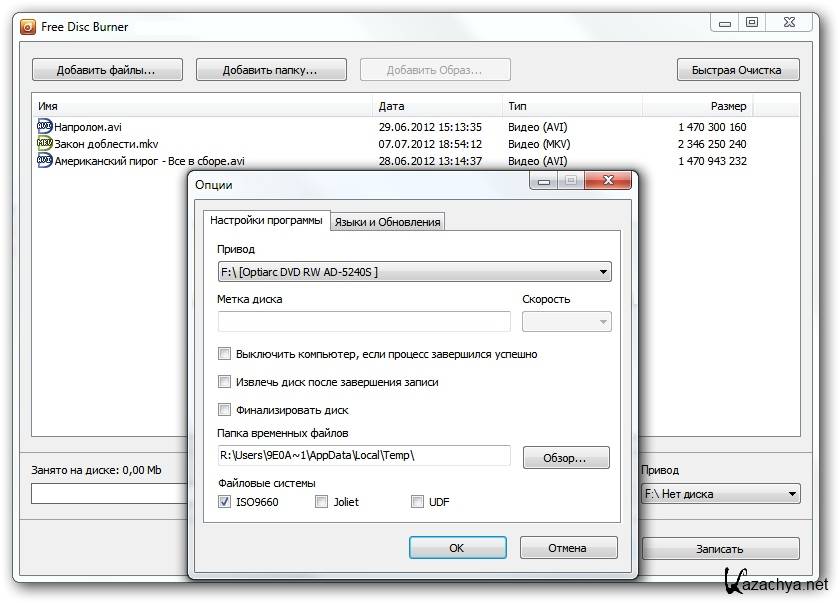Viewport: 840px width, 603px height.
Task: Uncheck the ISO9660 file system checkbox
Action: [225, 502]
